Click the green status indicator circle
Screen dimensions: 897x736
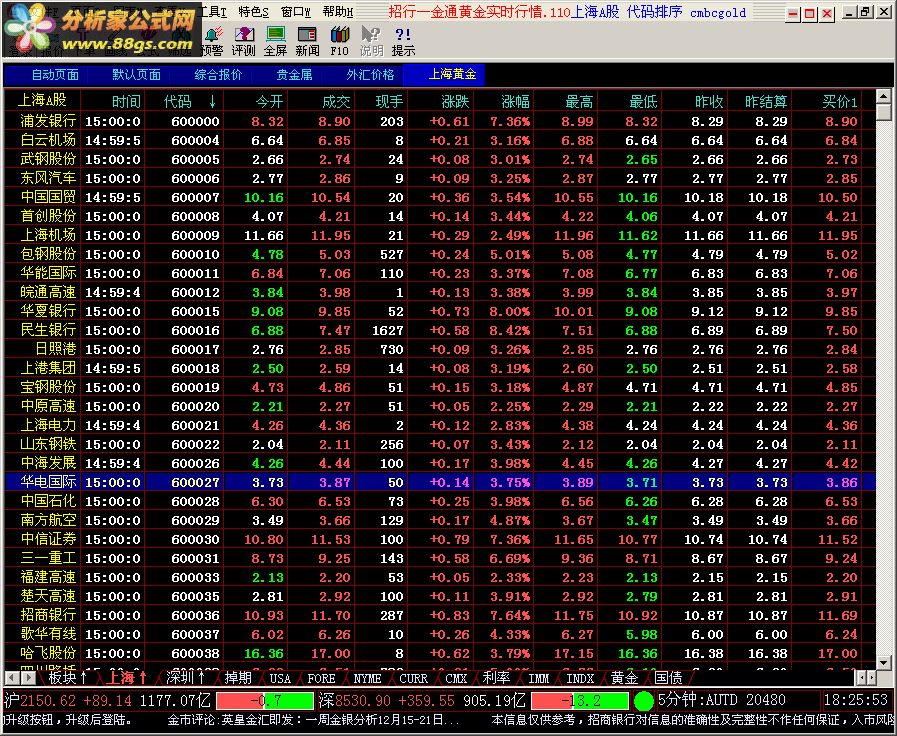644,701
